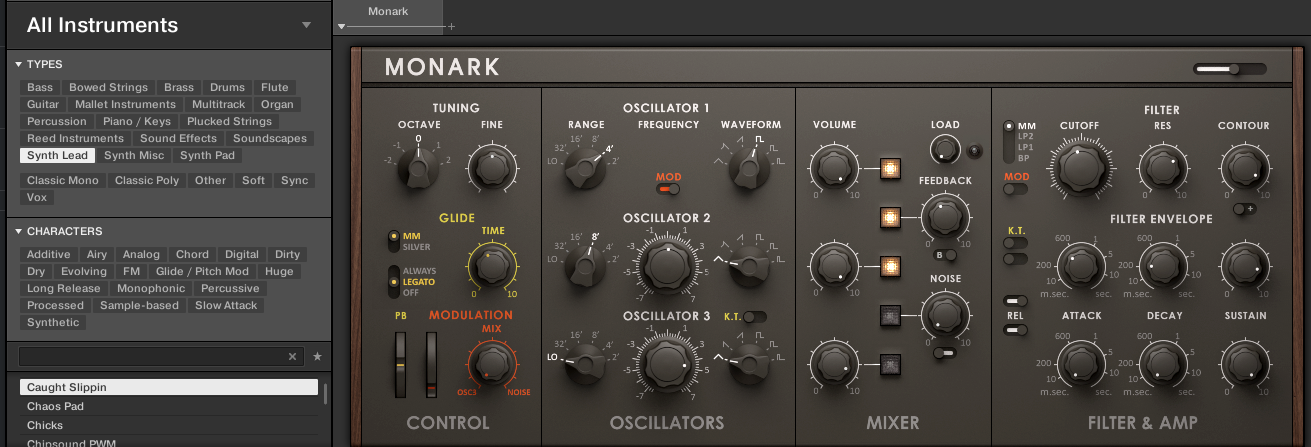1311x447 pixels.
Task: Select the Vox subtype tag
Action: pos(37,198)
